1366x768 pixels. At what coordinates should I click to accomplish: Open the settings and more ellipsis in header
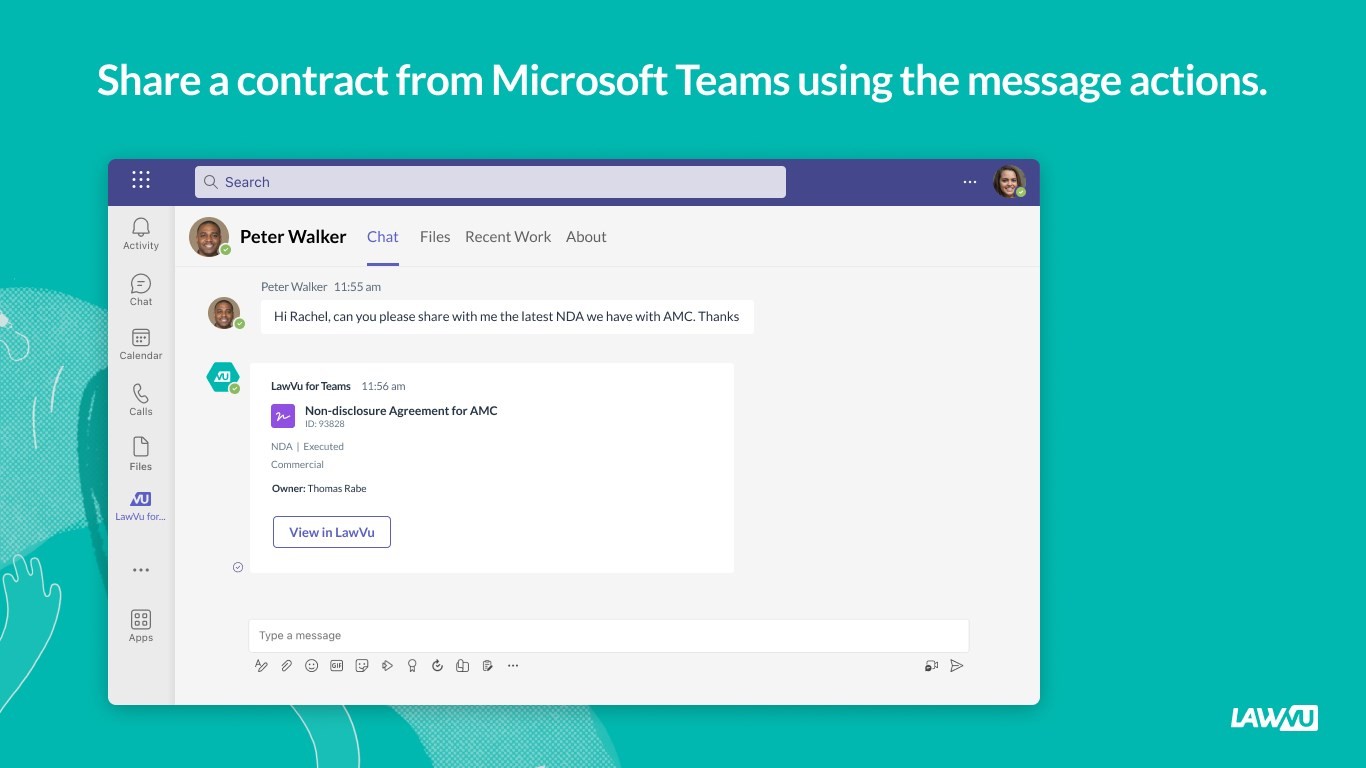[x=970, y=182]
